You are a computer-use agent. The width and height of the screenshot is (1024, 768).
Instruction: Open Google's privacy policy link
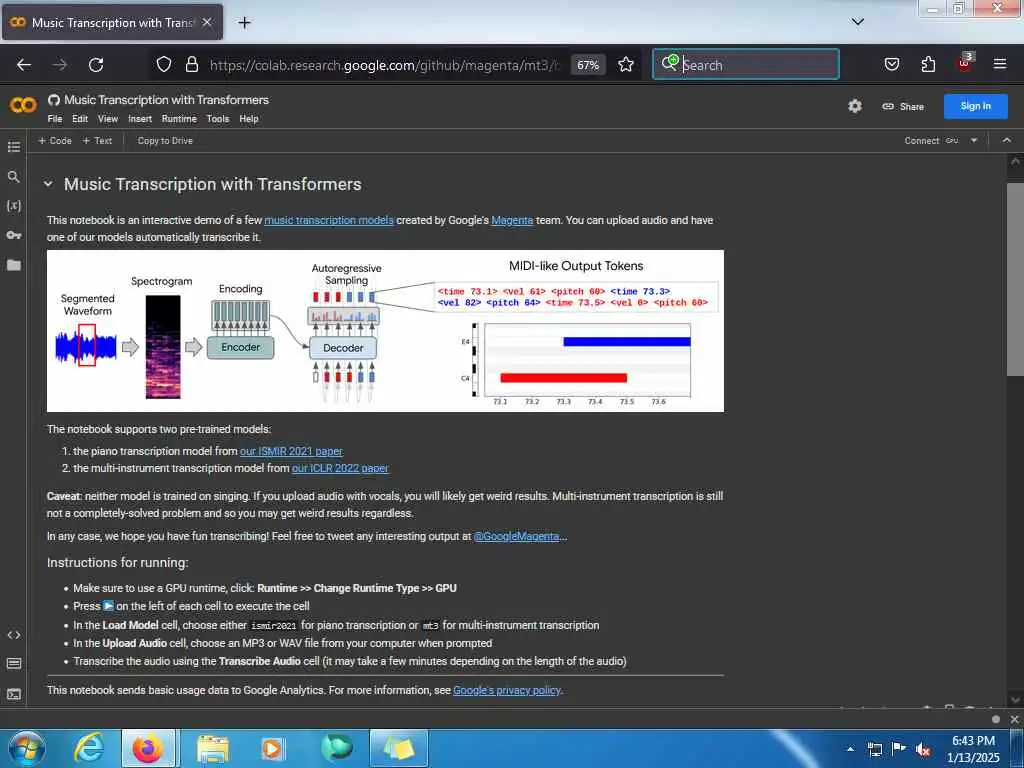(x=507, y=690)
